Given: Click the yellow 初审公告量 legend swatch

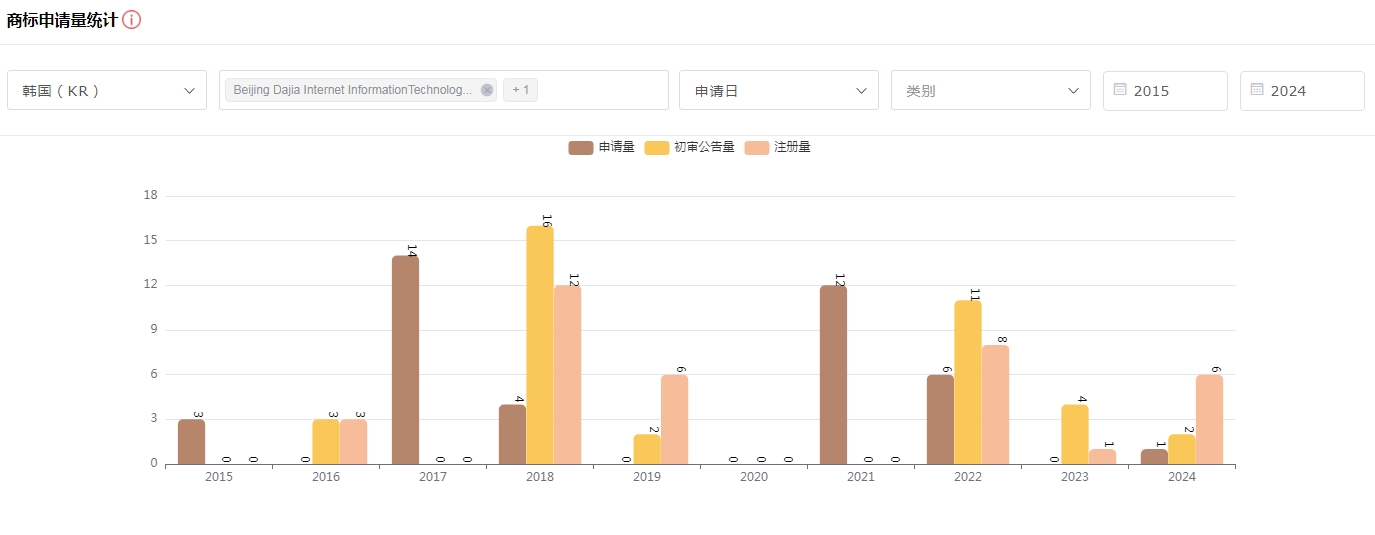Looking at the screenshot, I should click(657, 147).
